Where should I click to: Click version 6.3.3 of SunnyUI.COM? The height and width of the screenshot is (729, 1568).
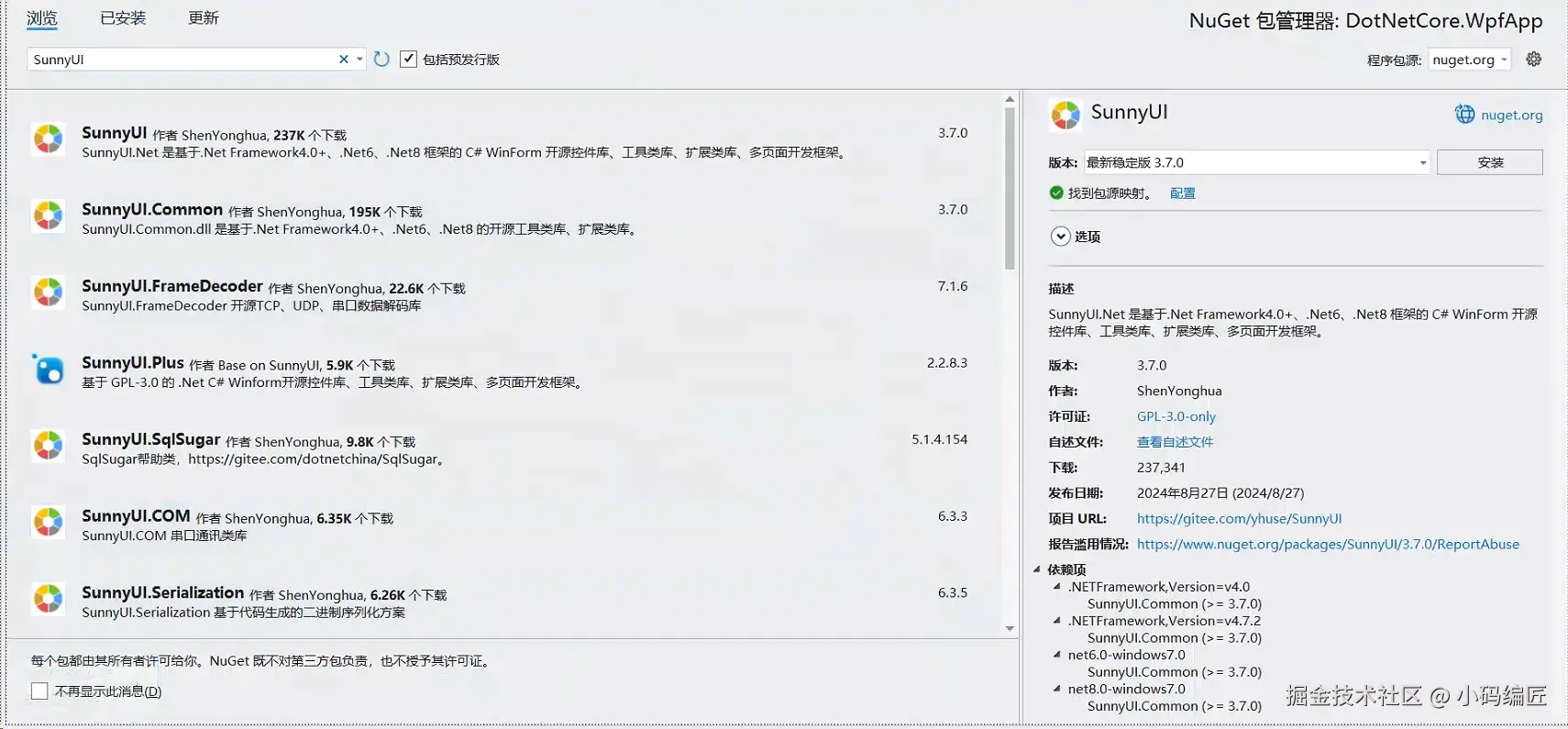[x=952, y=515]
